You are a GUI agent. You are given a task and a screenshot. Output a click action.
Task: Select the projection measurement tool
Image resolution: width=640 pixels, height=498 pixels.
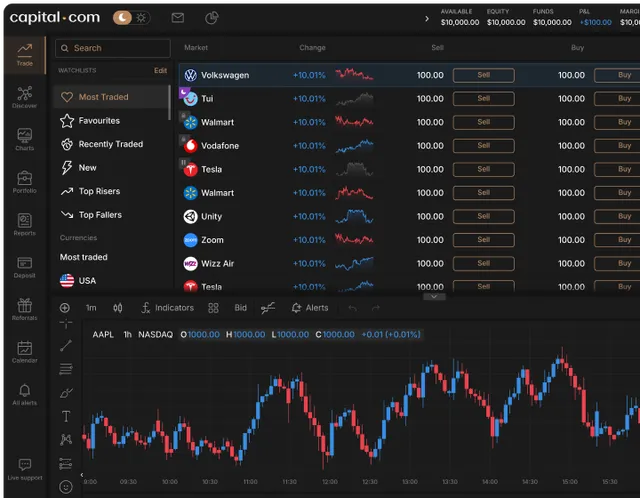66,463
